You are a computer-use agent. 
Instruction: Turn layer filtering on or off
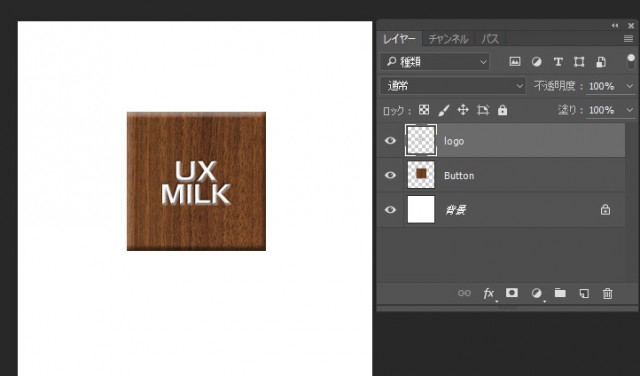tap(631, 62)
